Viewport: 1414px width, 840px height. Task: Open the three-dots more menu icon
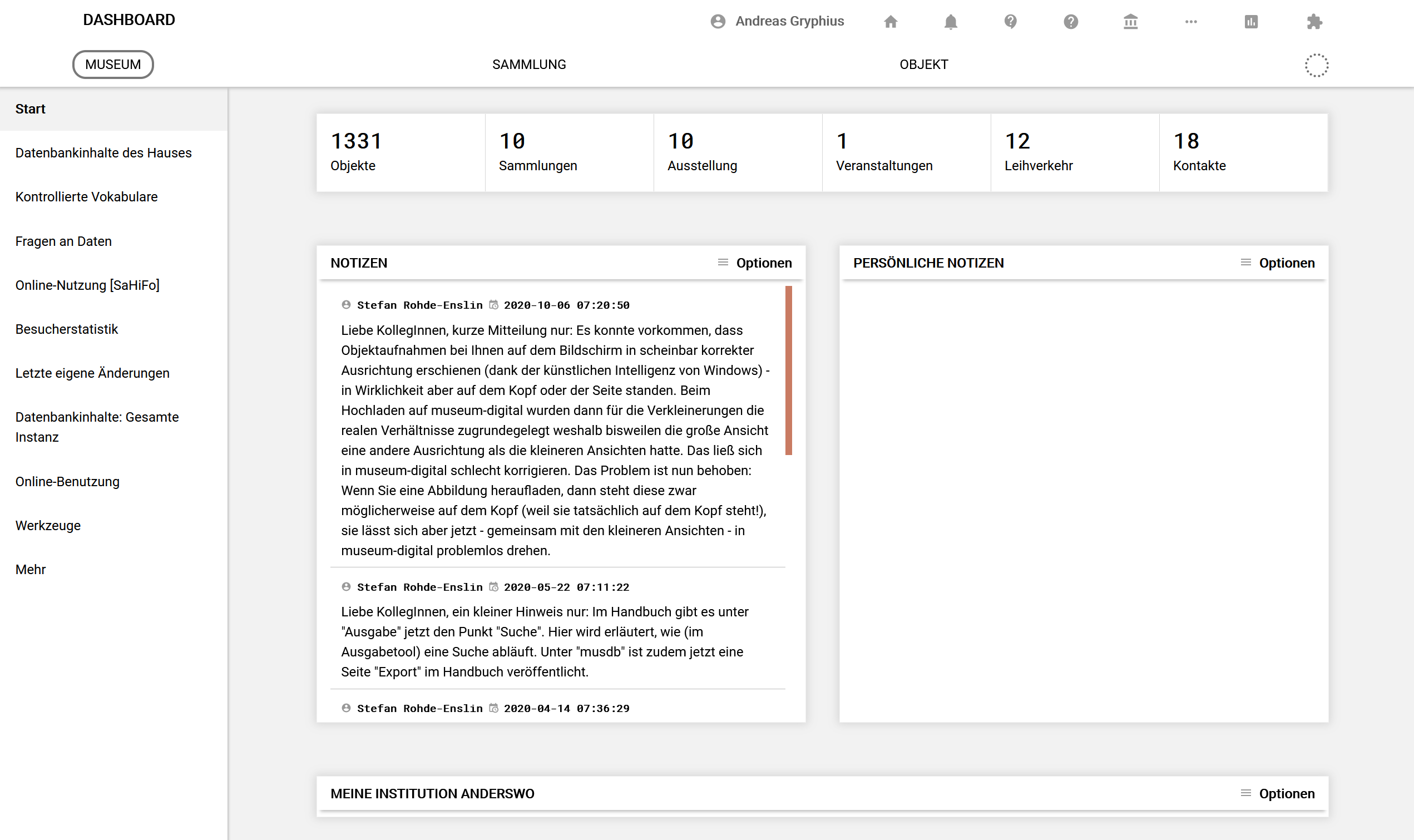(x=1191, y=22)
